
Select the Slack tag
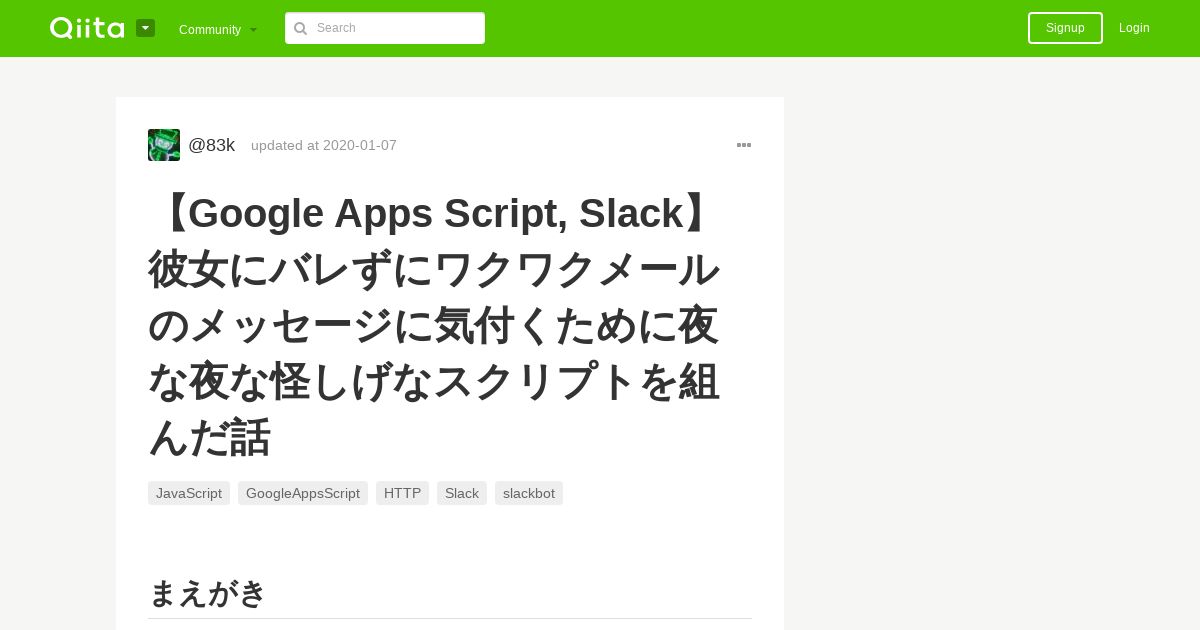[462, 493]
